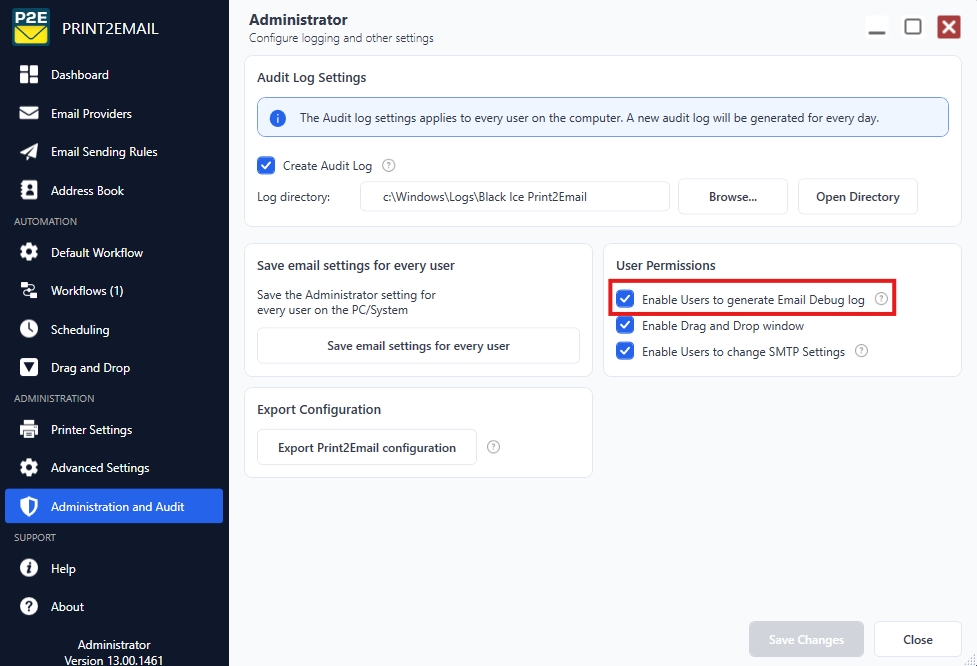977x666 pixels.
Task: Open the Dashboard grid icon
Action: click(x=29, y=75)
